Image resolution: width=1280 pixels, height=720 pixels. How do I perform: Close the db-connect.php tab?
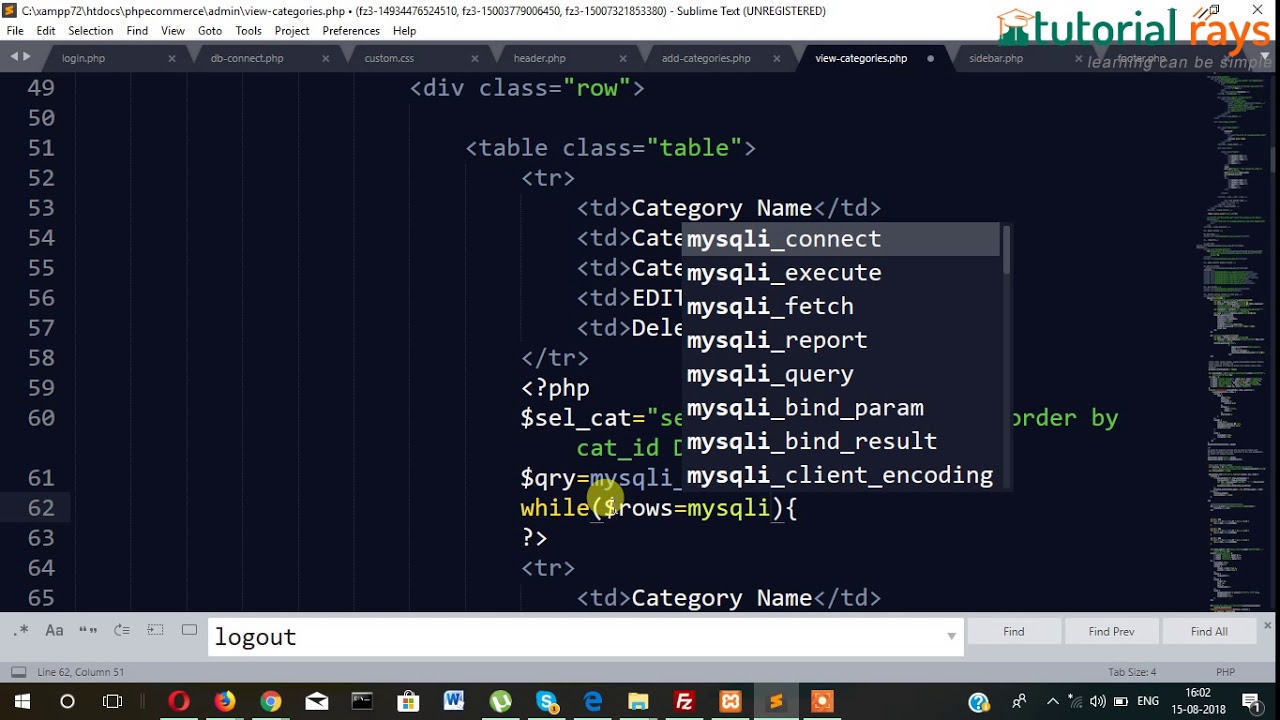point(326,59)
